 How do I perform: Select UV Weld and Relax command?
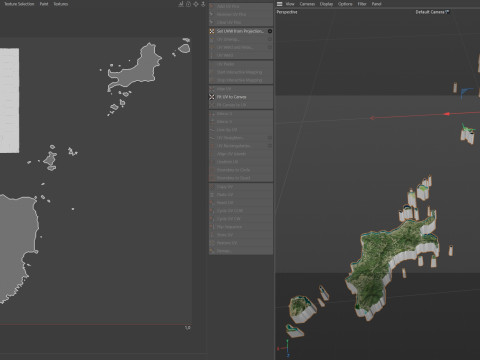(241, 47)
